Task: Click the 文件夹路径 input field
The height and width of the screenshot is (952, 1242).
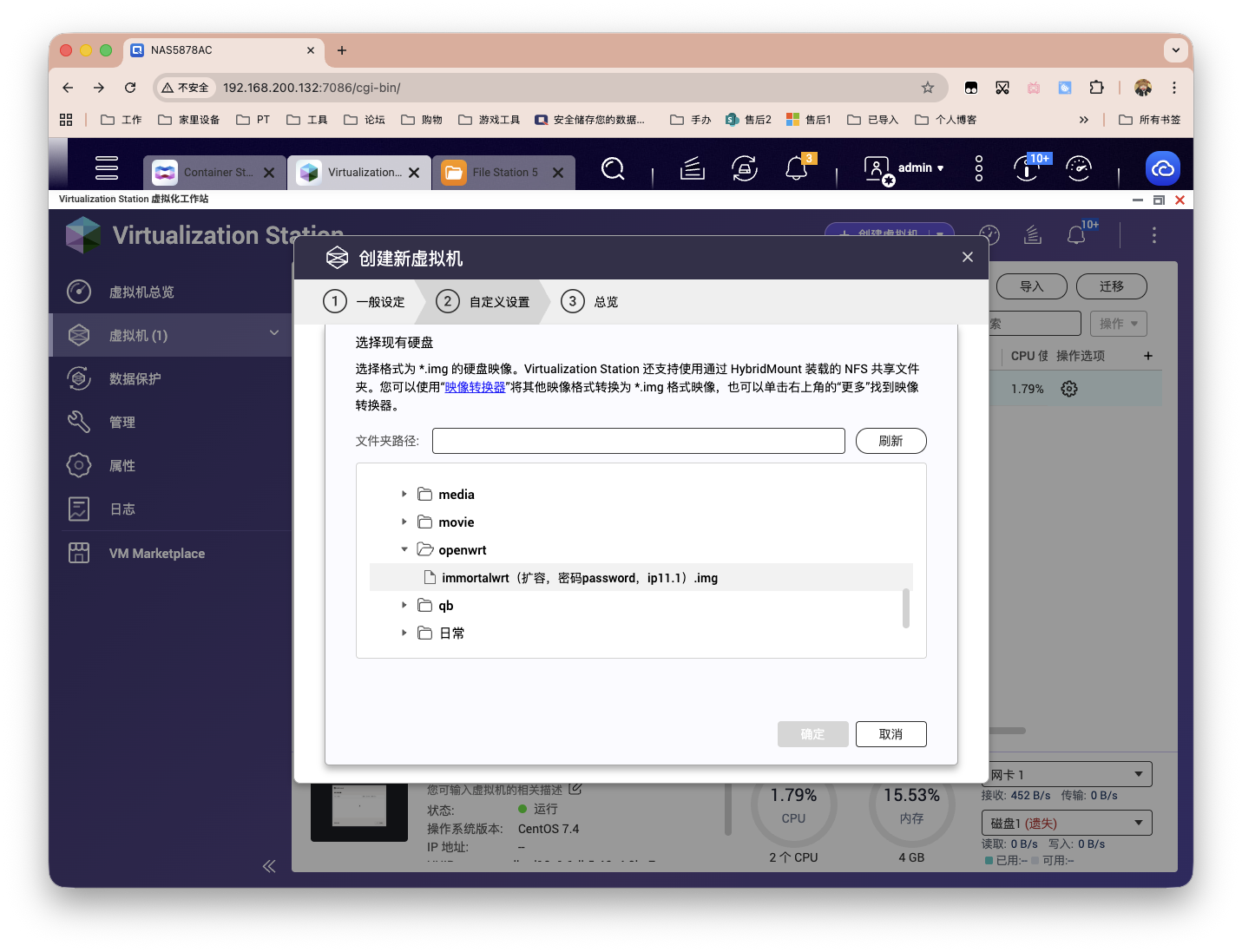Action: pos(638,441)
